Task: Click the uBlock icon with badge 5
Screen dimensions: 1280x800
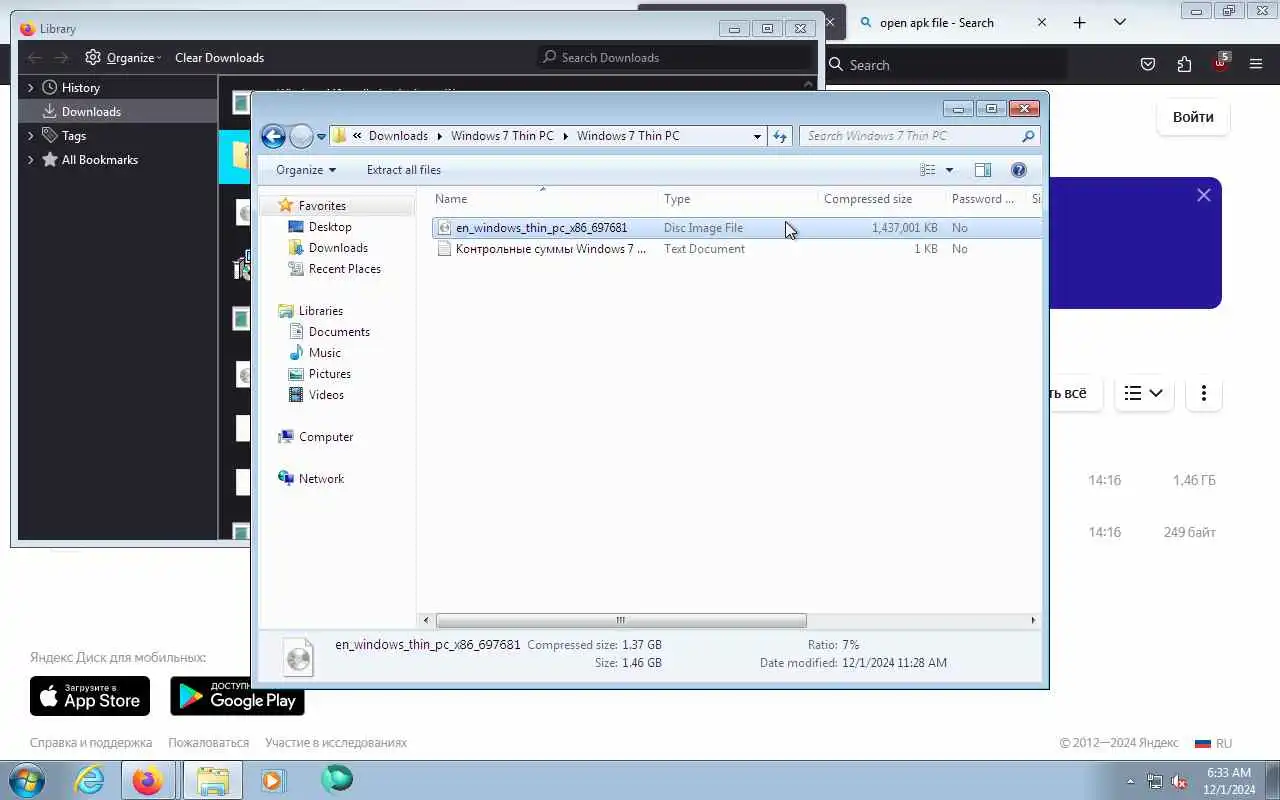Action: 1221,63
